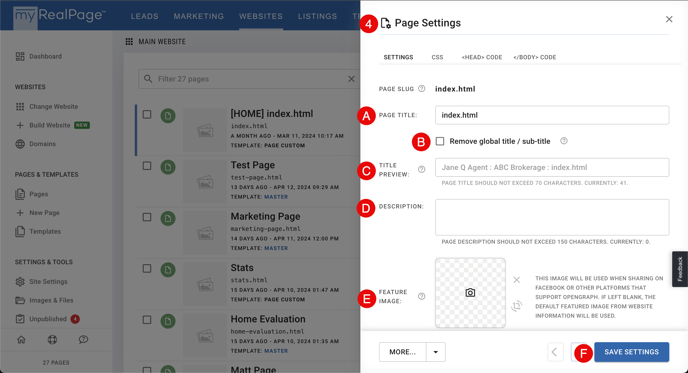Viewport: 688px width, 373px height.
Task: Select the Test Page checkbox
Action: pyautogui.click(x=147, y=166)
